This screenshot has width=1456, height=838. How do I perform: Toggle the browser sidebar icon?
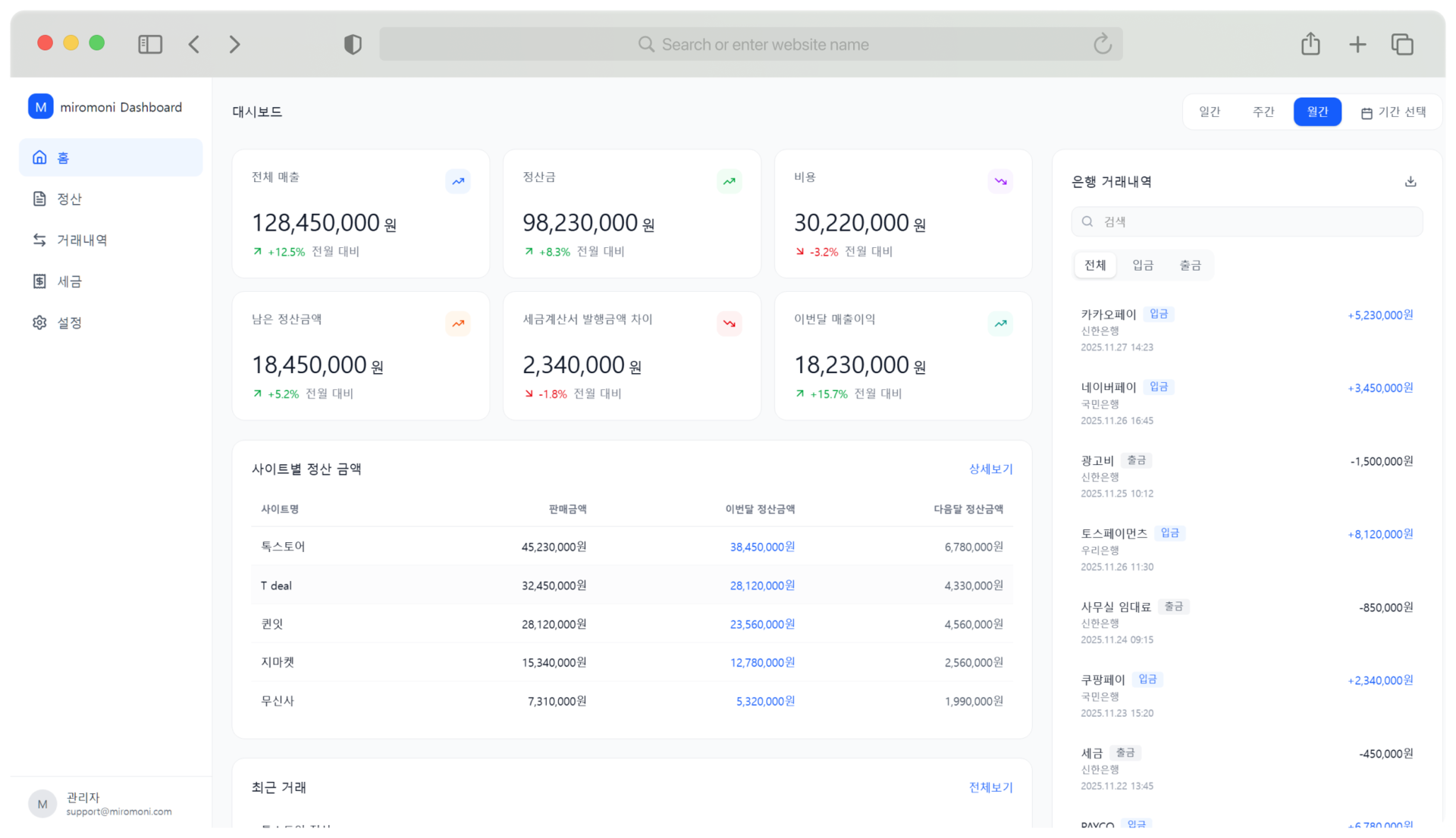coord(150,44)
